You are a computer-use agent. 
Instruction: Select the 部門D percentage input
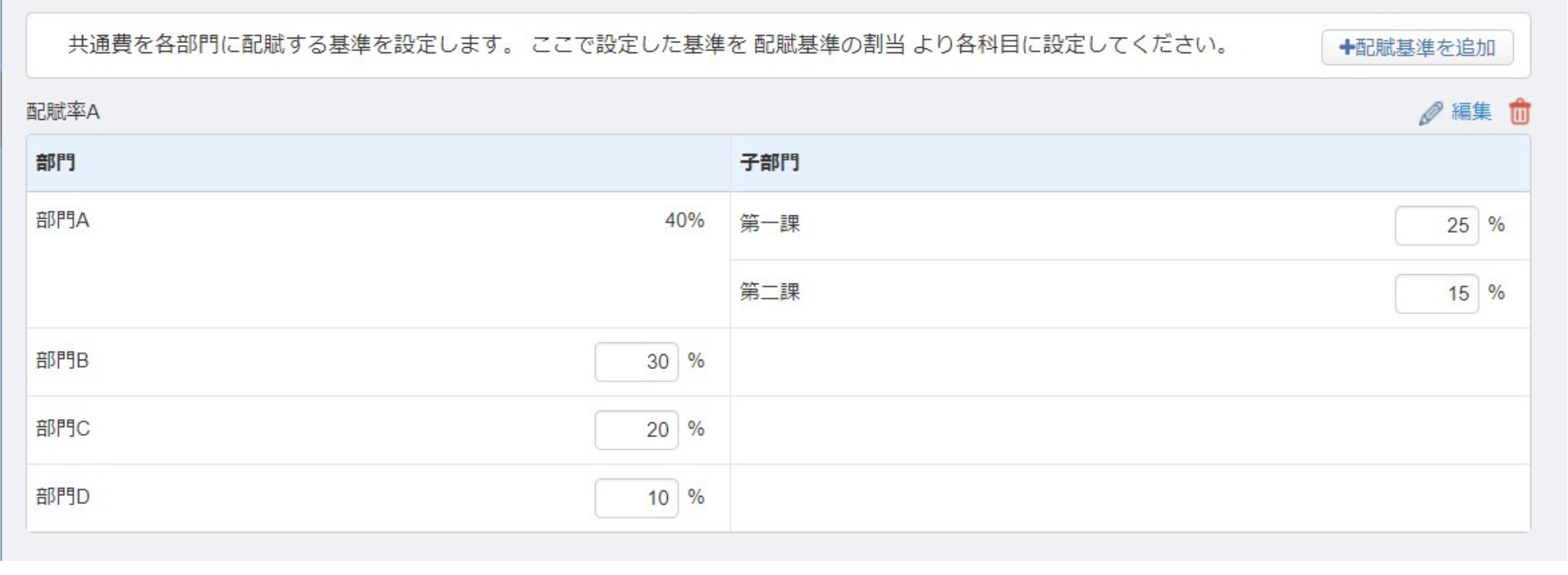[x=636, y=498]
